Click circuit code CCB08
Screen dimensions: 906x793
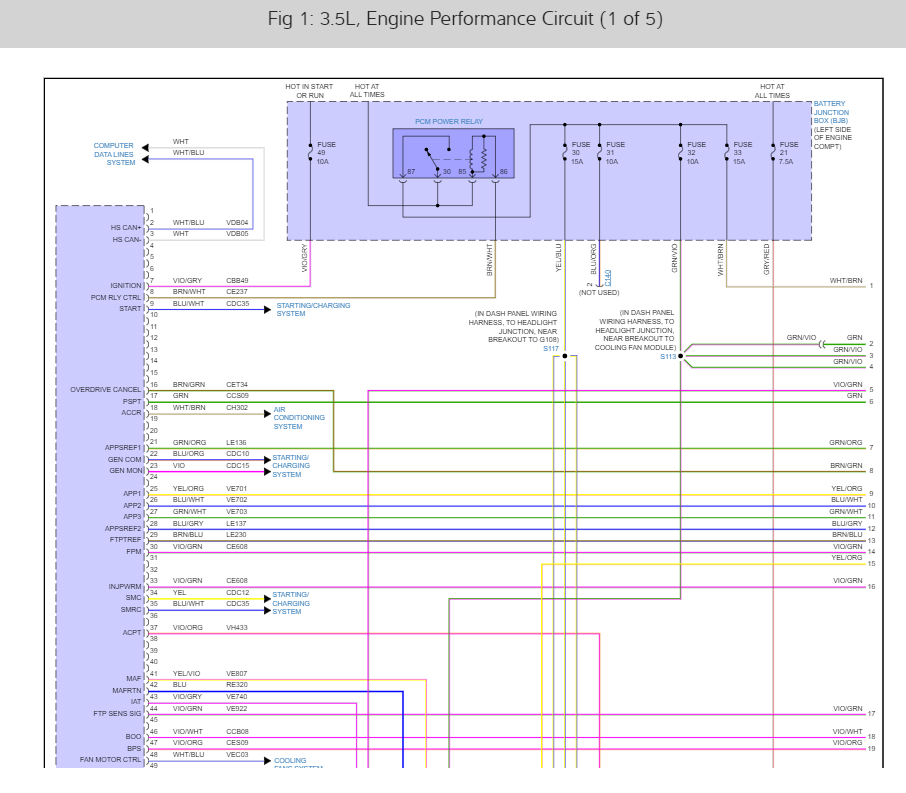click(237, 732)
